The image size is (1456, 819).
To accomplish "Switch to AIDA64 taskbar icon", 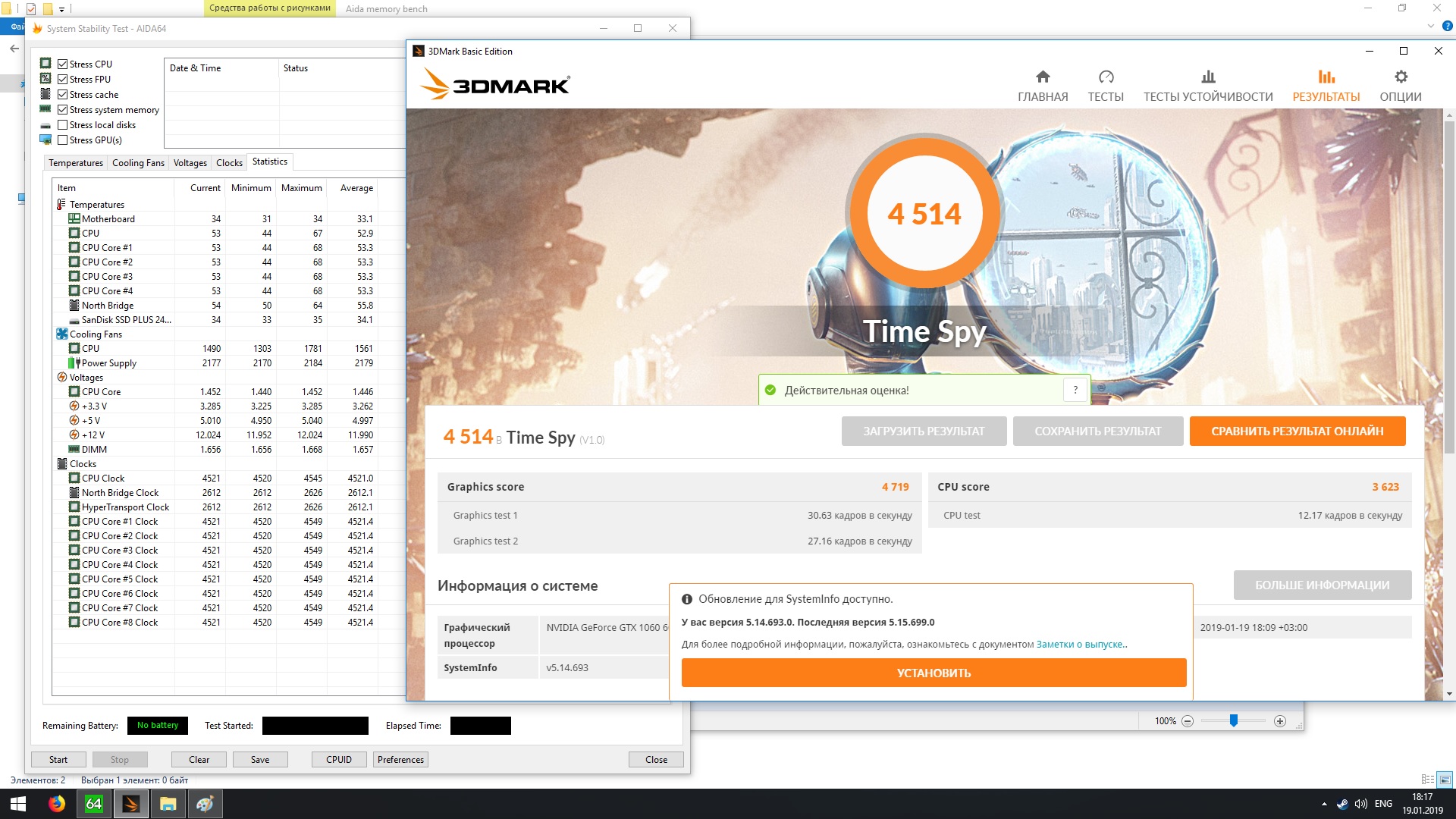I will pyautogui.click(x=93, y=804).
